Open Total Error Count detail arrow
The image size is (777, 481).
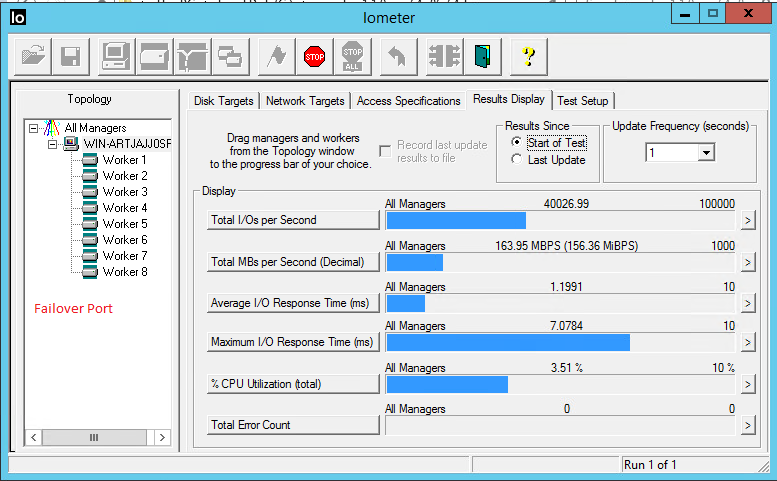tap(748, 426)
